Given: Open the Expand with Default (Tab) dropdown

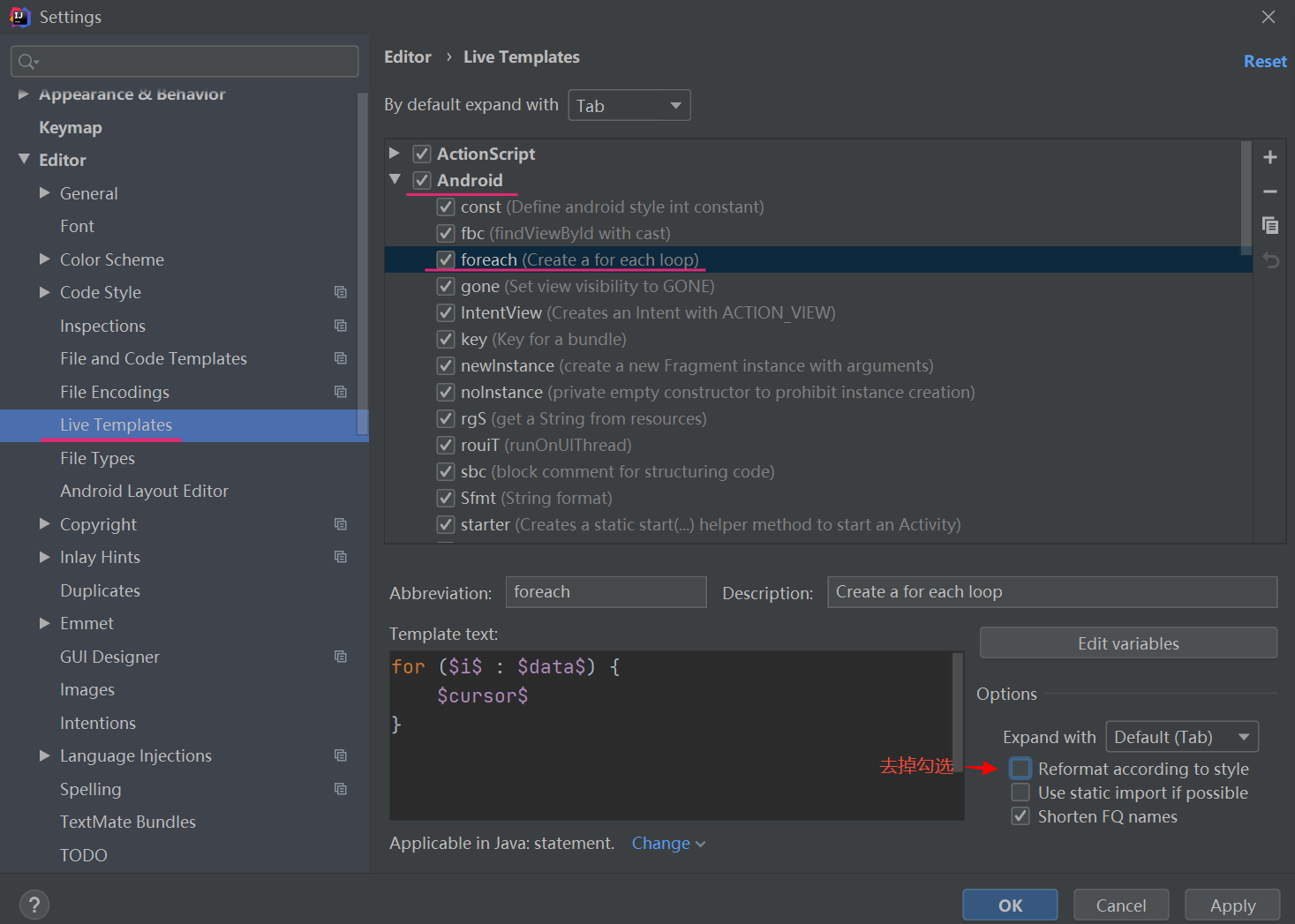Looking at the screenshot, I should pyautogui.click(x=1181, y=737).
